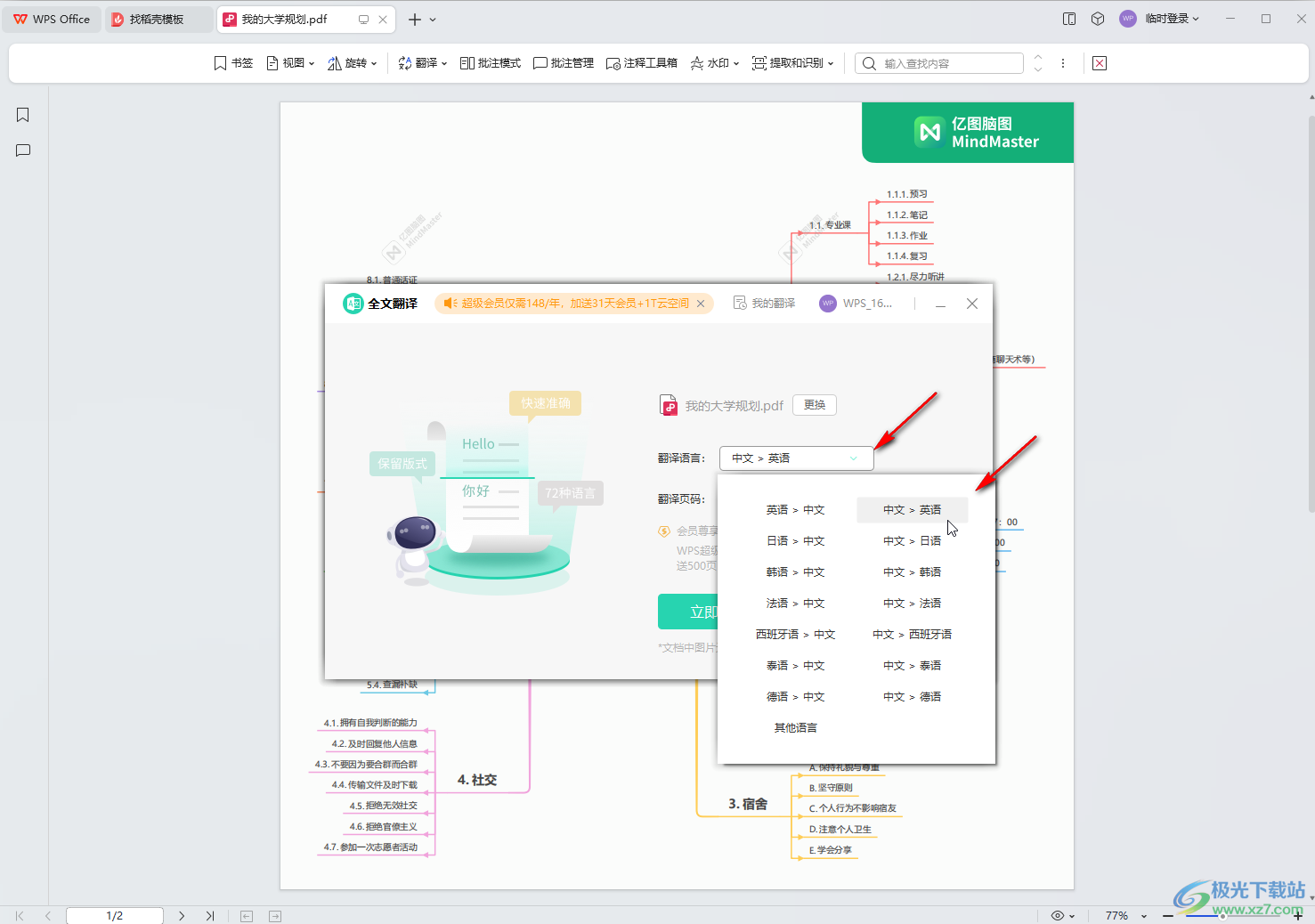The width and height of the screenshot is (1315, 924).
Task: Select 泰语 > 中文 language option
Action: click(795, 666)
